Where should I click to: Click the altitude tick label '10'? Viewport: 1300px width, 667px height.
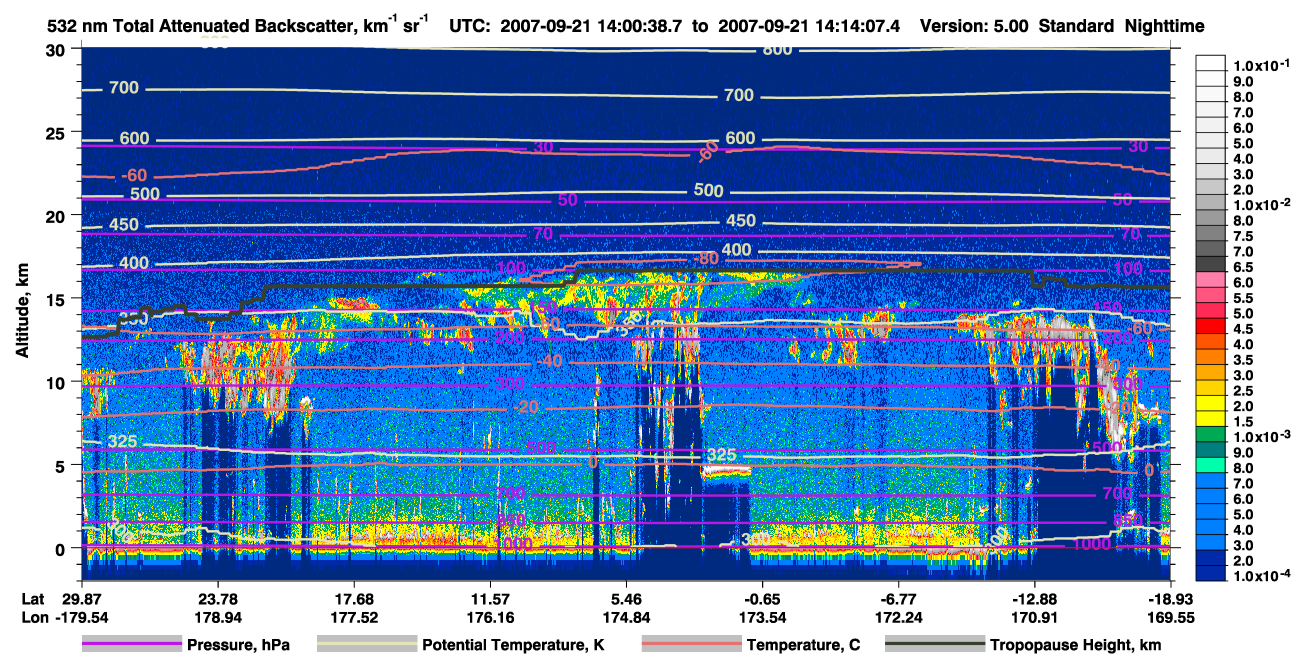[57, 382]
